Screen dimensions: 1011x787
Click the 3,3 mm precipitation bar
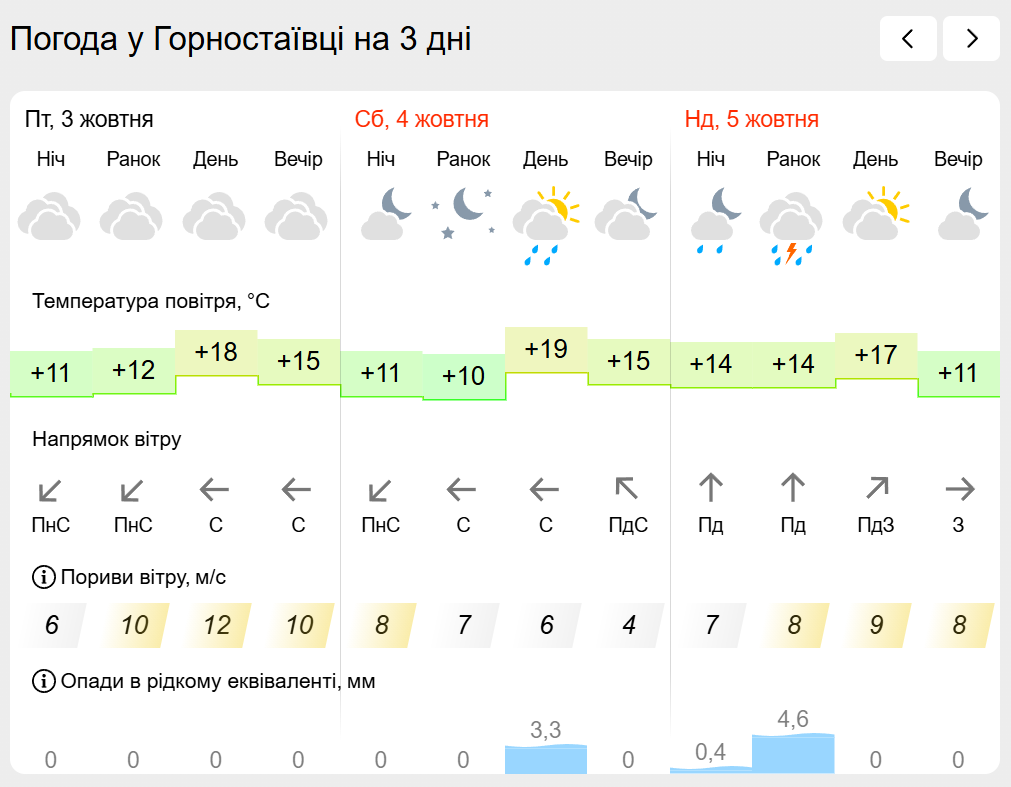pos(546,758)
